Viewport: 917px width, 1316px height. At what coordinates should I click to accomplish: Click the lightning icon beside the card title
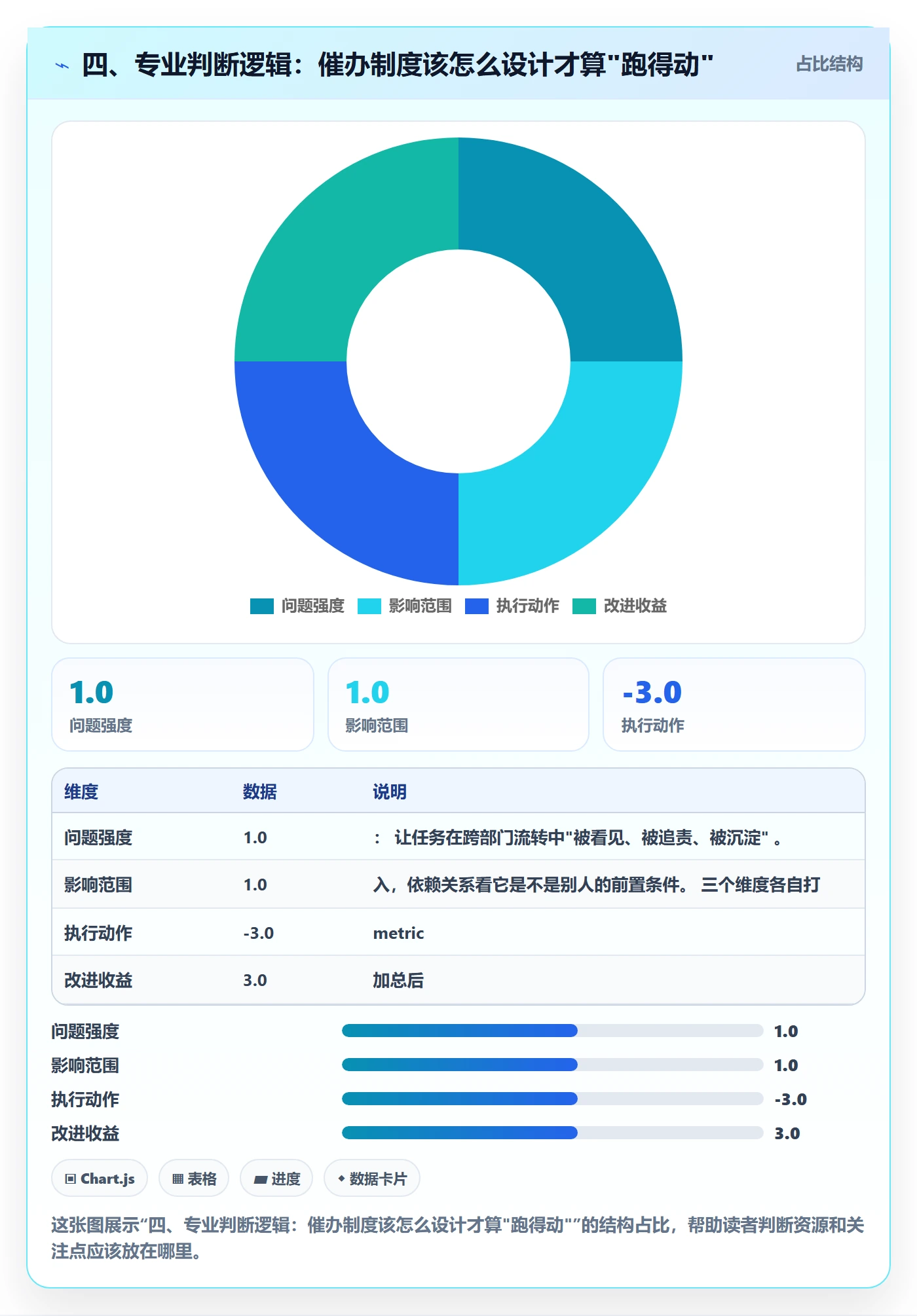[62, 65]
